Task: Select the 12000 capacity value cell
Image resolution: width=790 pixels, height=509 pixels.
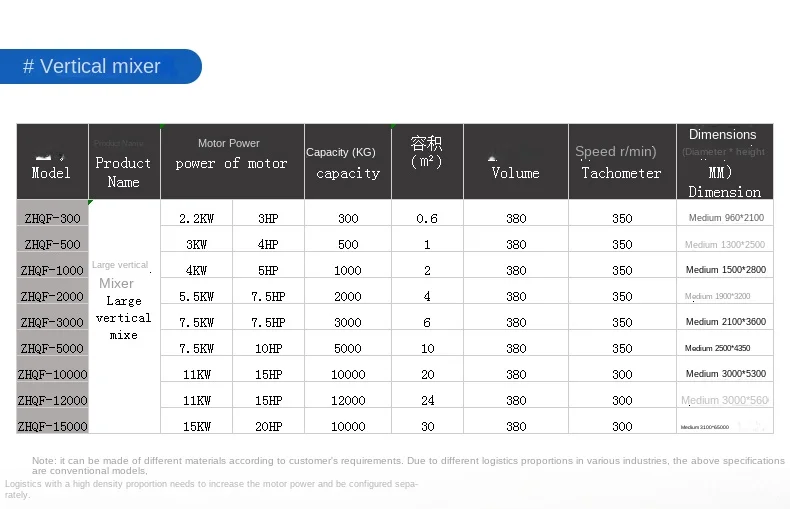Action: [347, 400]
